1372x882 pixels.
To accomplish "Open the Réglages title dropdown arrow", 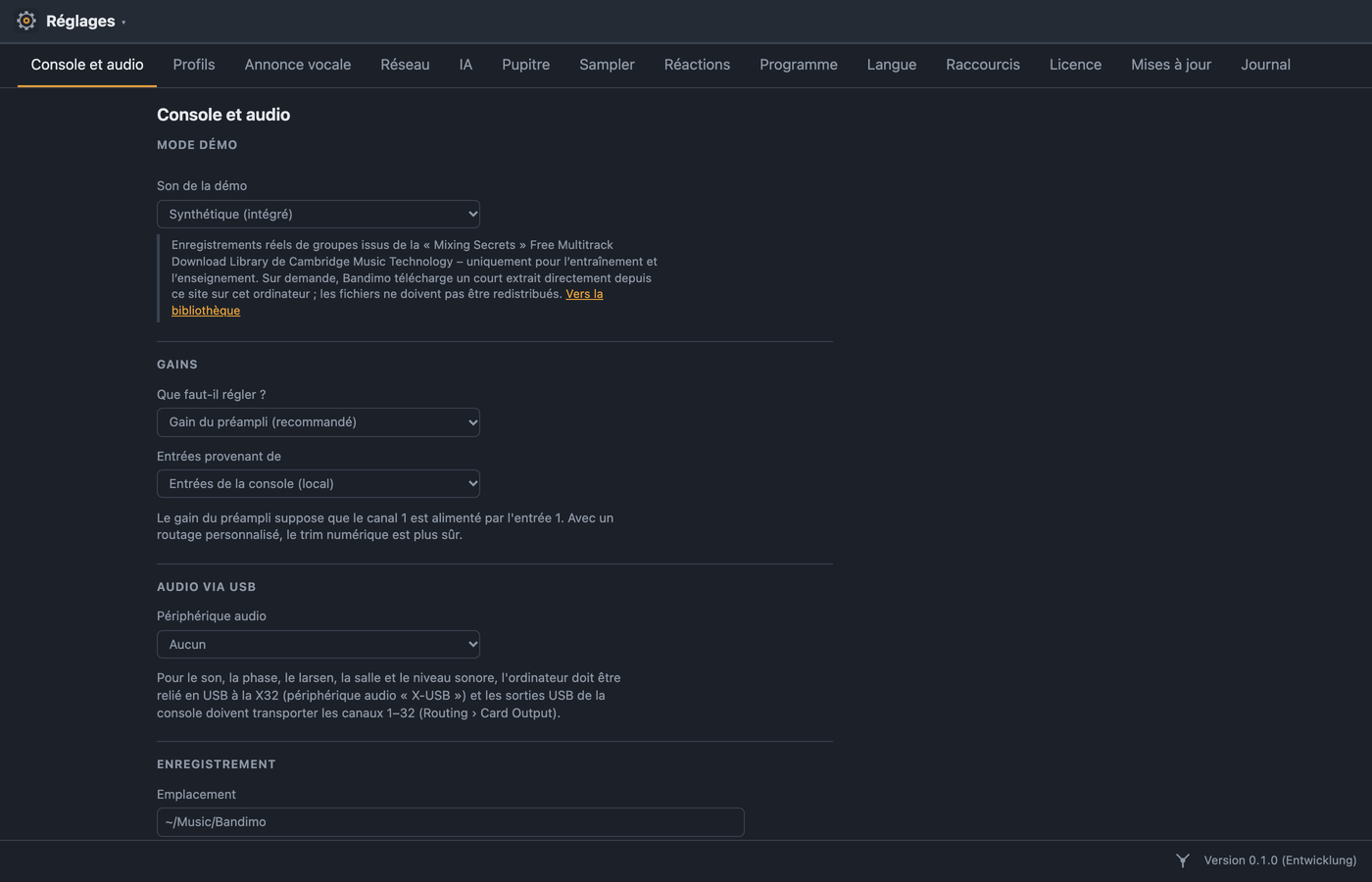I will point(123,23).
